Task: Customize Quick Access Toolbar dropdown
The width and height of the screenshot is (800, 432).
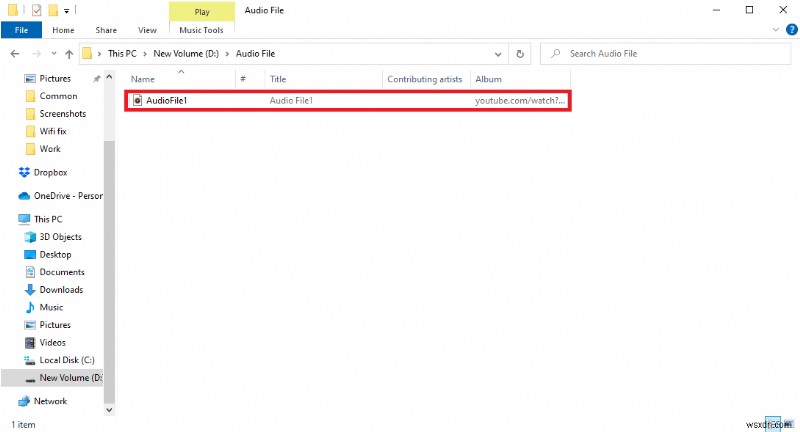Action: click(66, 10)
